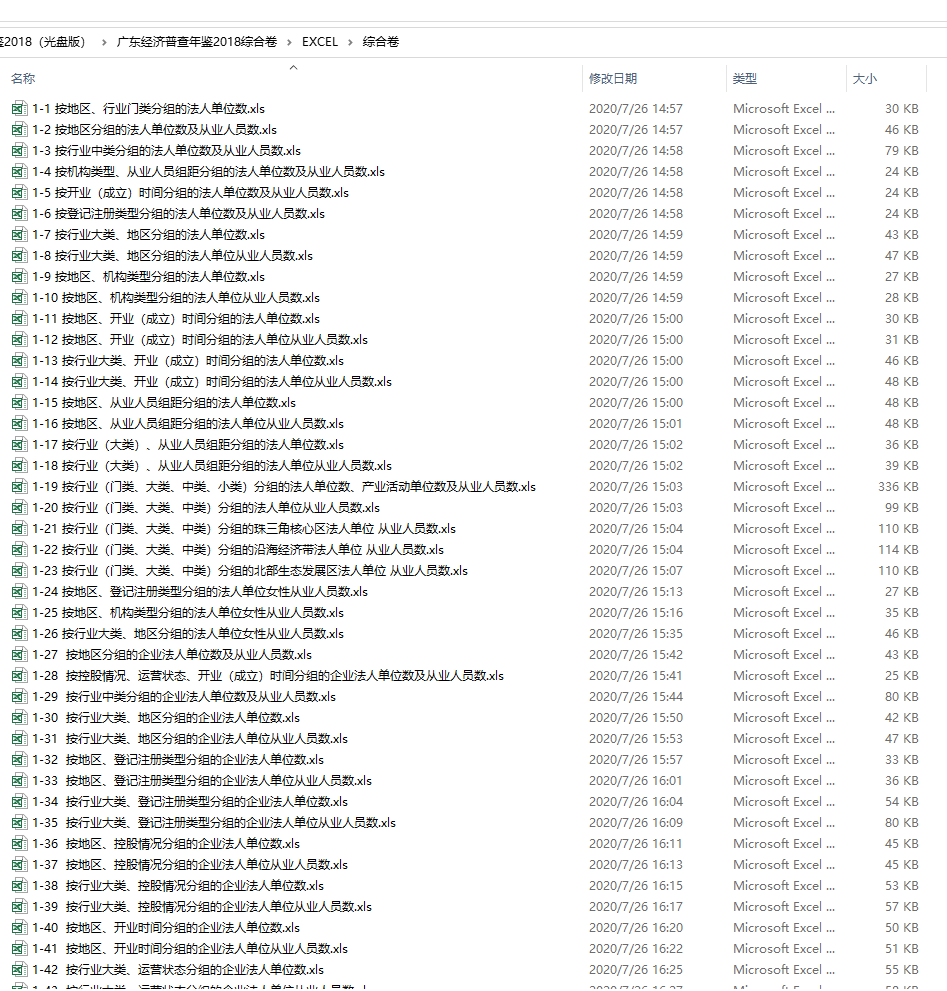Click Excel icon of file 1-15

click(20, 403)
